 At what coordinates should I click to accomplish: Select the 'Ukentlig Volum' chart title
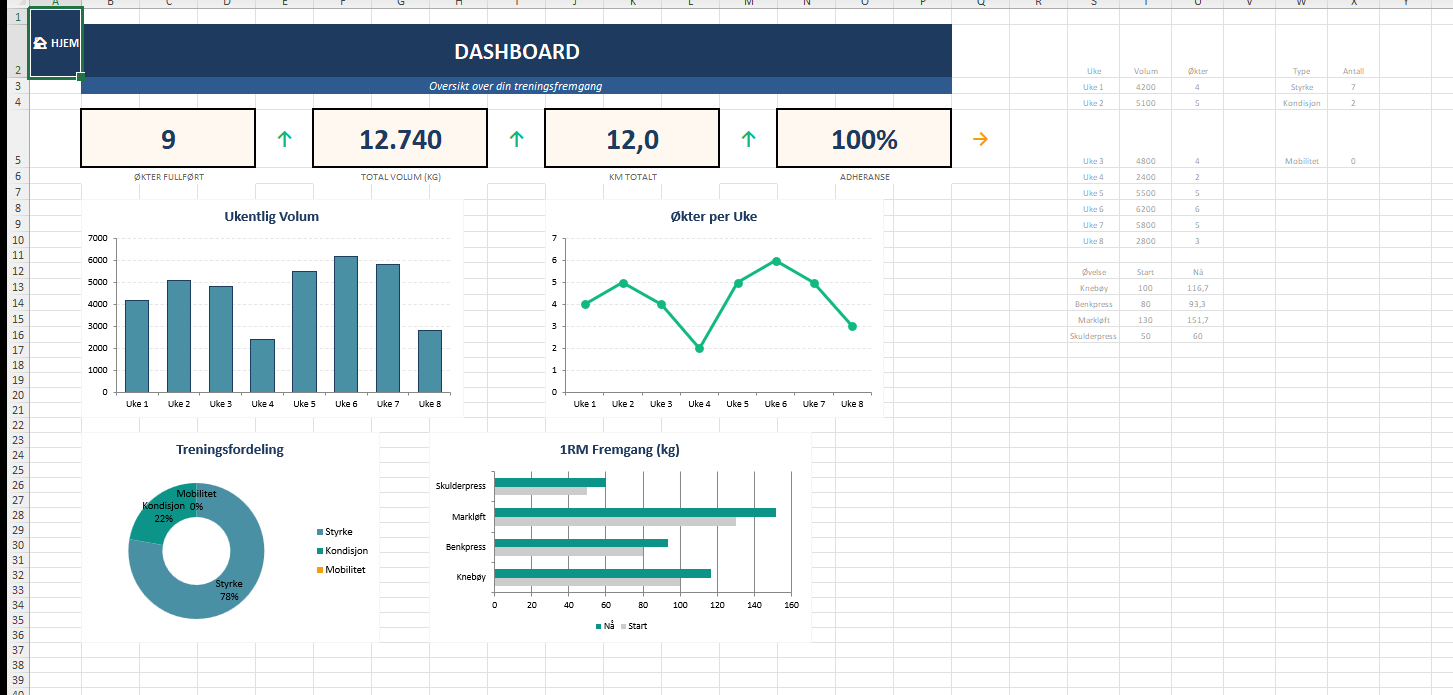(272, 216)
